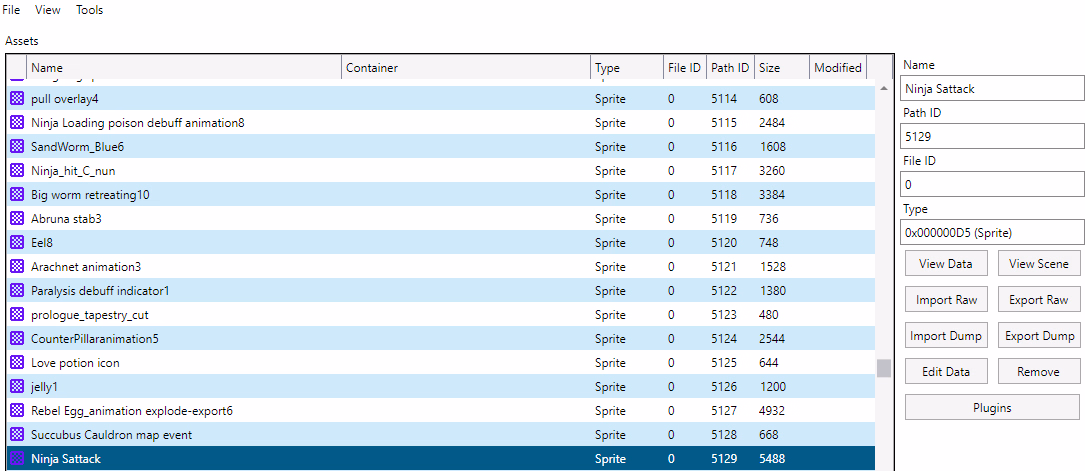Open the Tools menu
Image resolution: width=1085 pixels, height=471 pixels.
tap(89, 10)
